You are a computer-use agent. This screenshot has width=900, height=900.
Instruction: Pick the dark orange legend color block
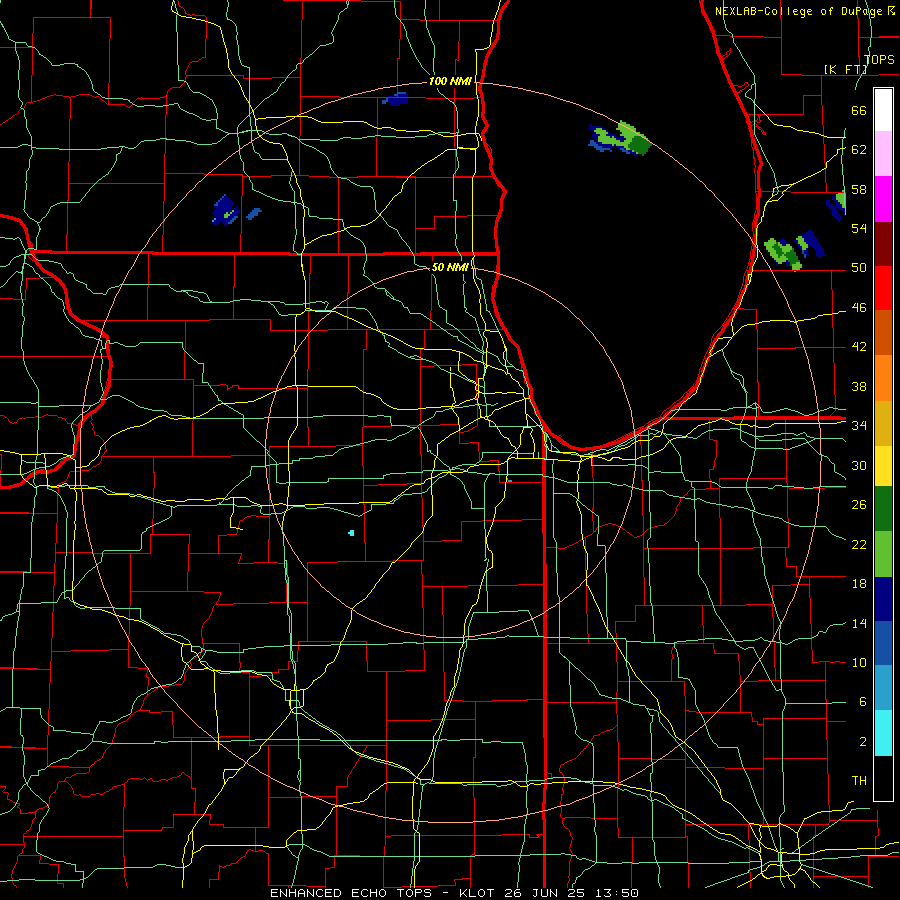click(x=883, y=333)
